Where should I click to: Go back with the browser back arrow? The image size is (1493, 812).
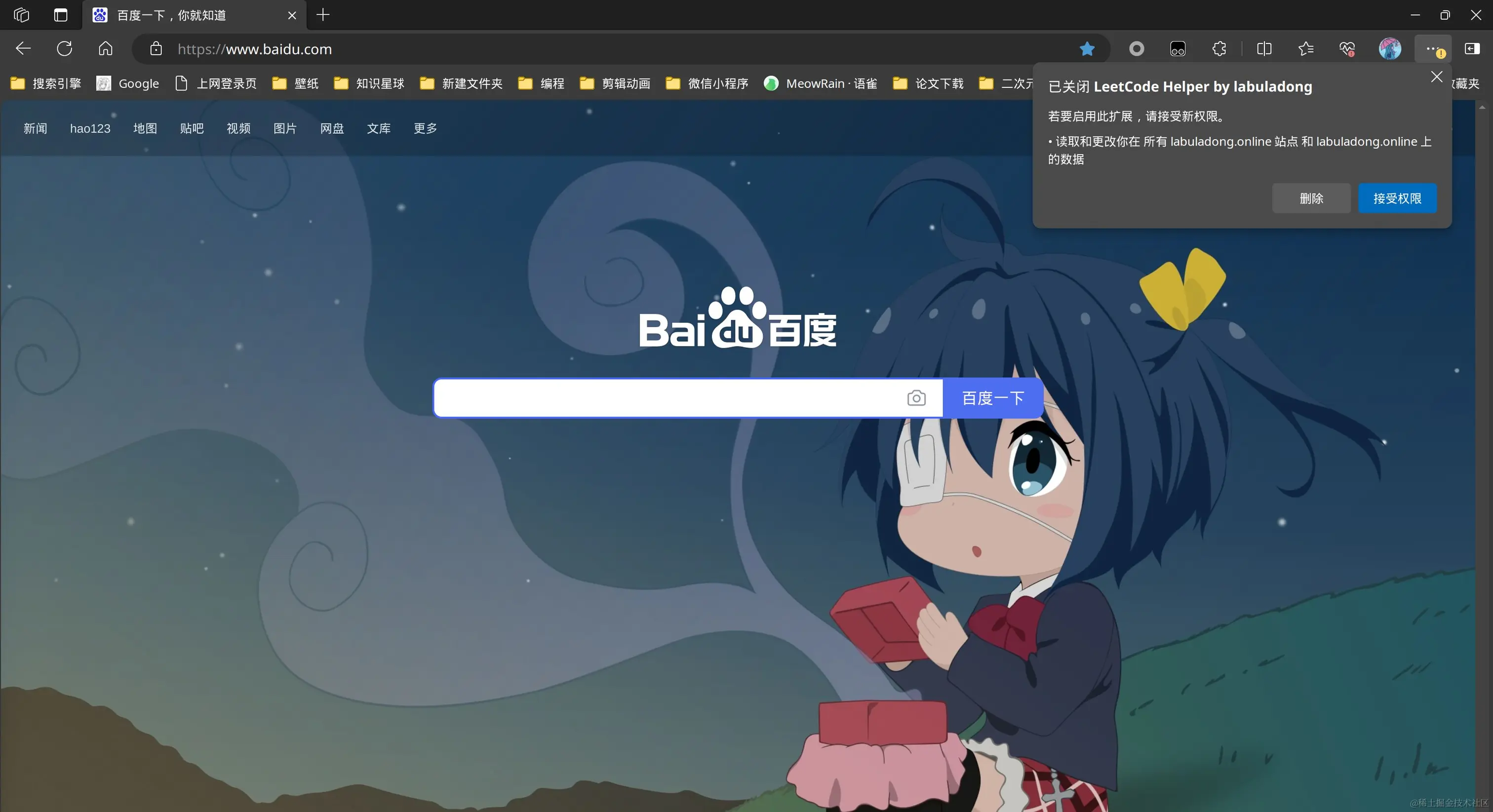tap(23, 49)
